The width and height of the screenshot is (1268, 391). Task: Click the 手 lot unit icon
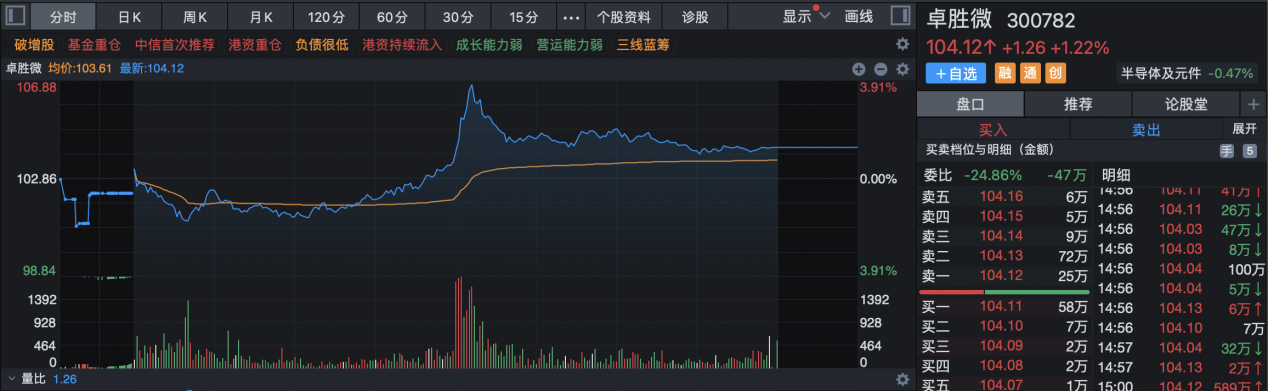tap(1227, 151)
